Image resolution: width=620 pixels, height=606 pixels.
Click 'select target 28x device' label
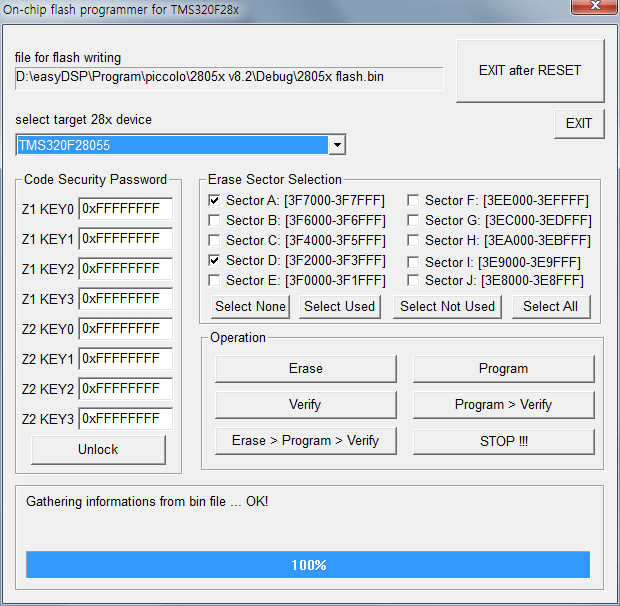83,120
